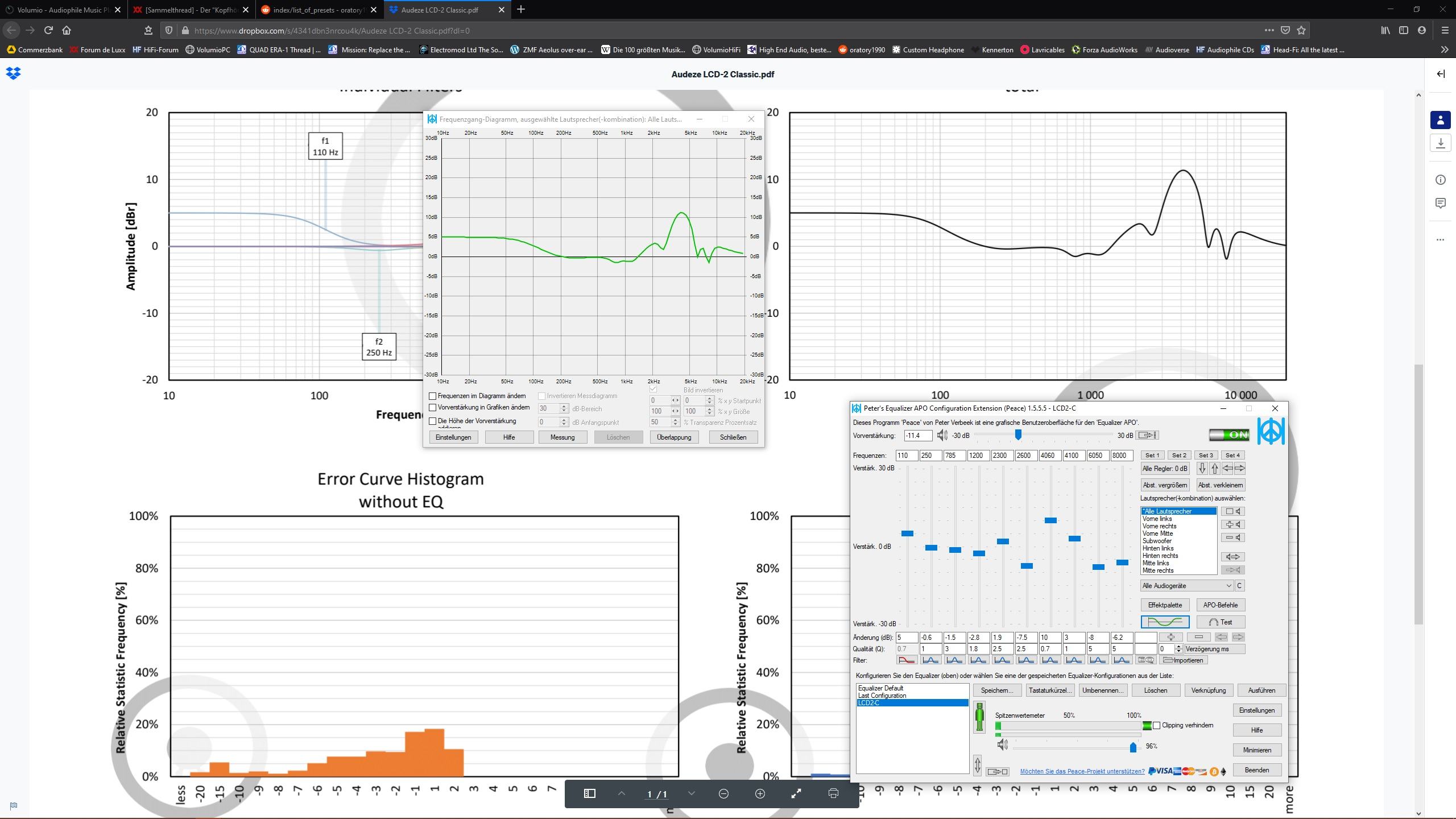Click the arrow-to-window icon below the config list

point(998,772)
